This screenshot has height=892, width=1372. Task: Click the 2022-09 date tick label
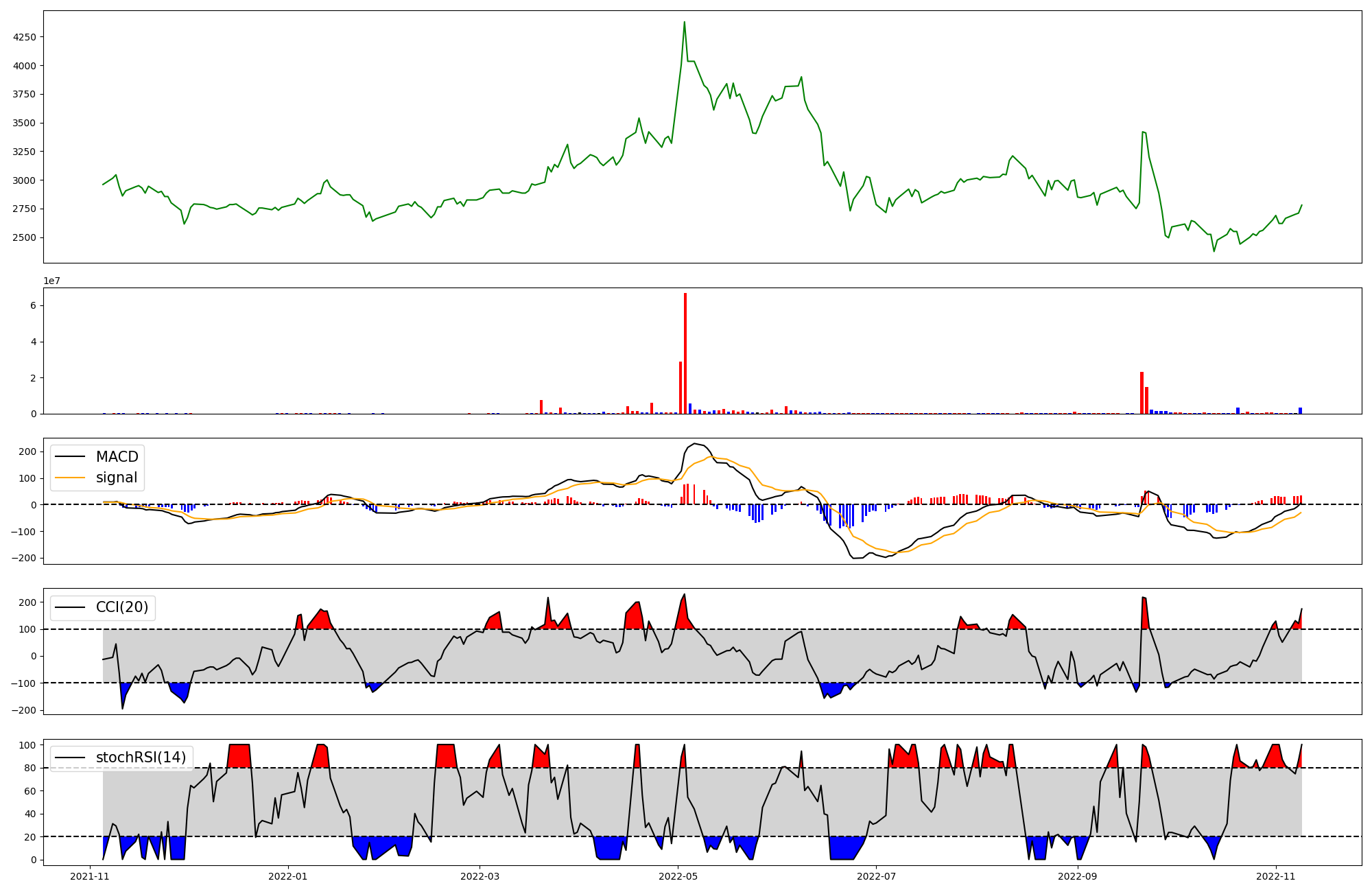coord(1077,876)
